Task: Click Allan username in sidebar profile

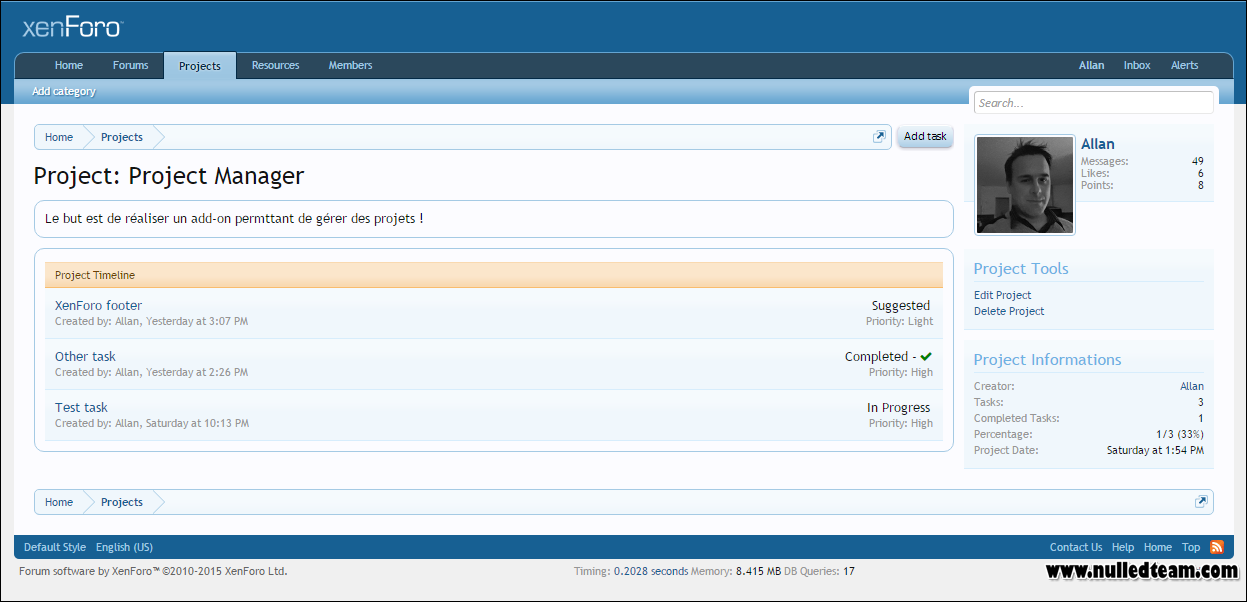Action: (x=1097, y=144)
